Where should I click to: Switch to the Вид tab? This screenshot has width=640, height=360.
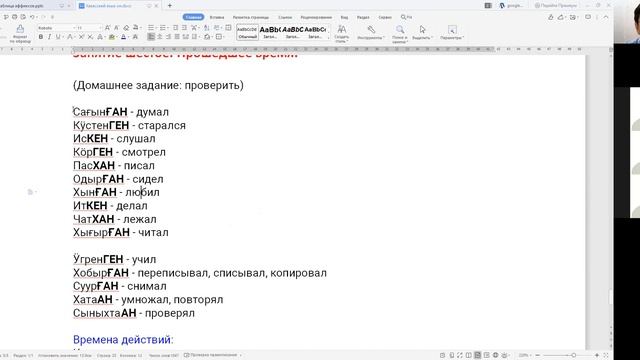point(344,17)
